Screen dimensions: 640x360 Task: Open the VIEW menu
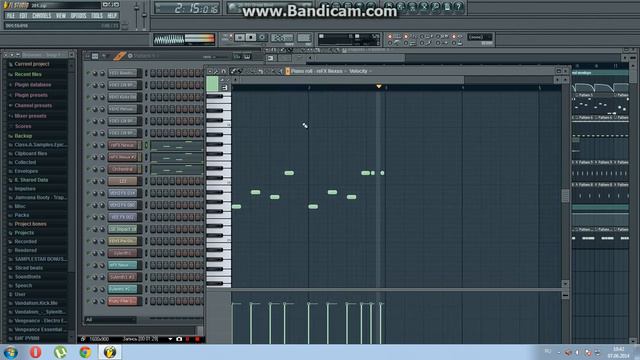tap(61, 16)
